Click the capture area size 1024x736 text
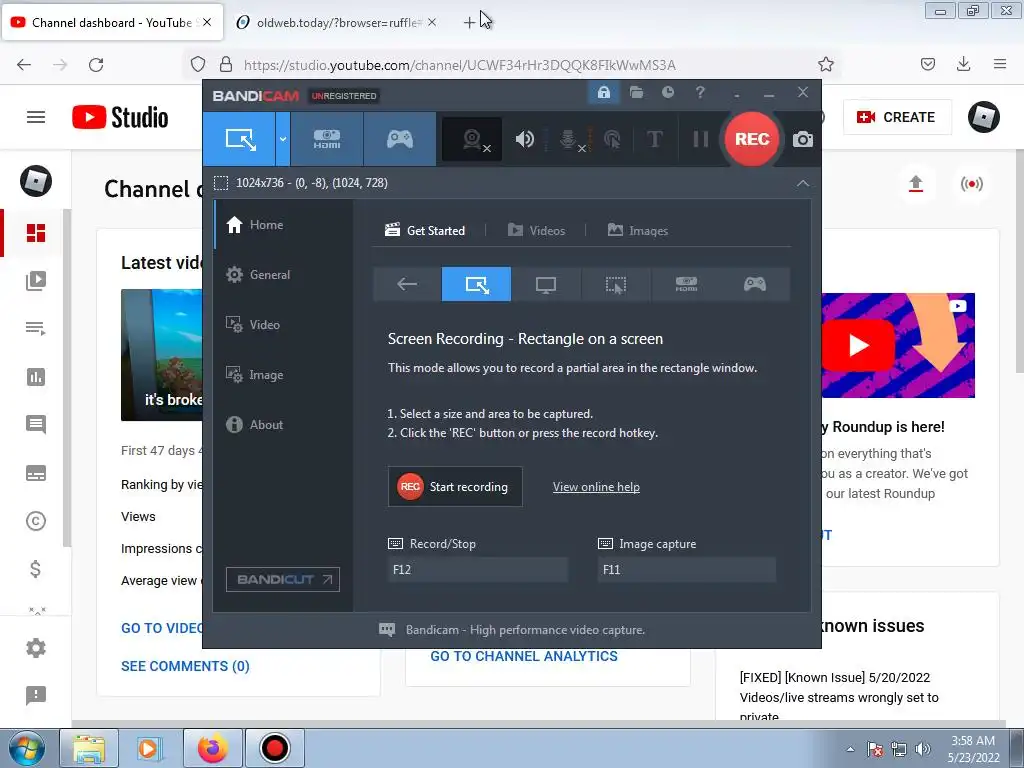Image resolution: width=1024 pixels, height=768 pixels. (x=312, y=183)
